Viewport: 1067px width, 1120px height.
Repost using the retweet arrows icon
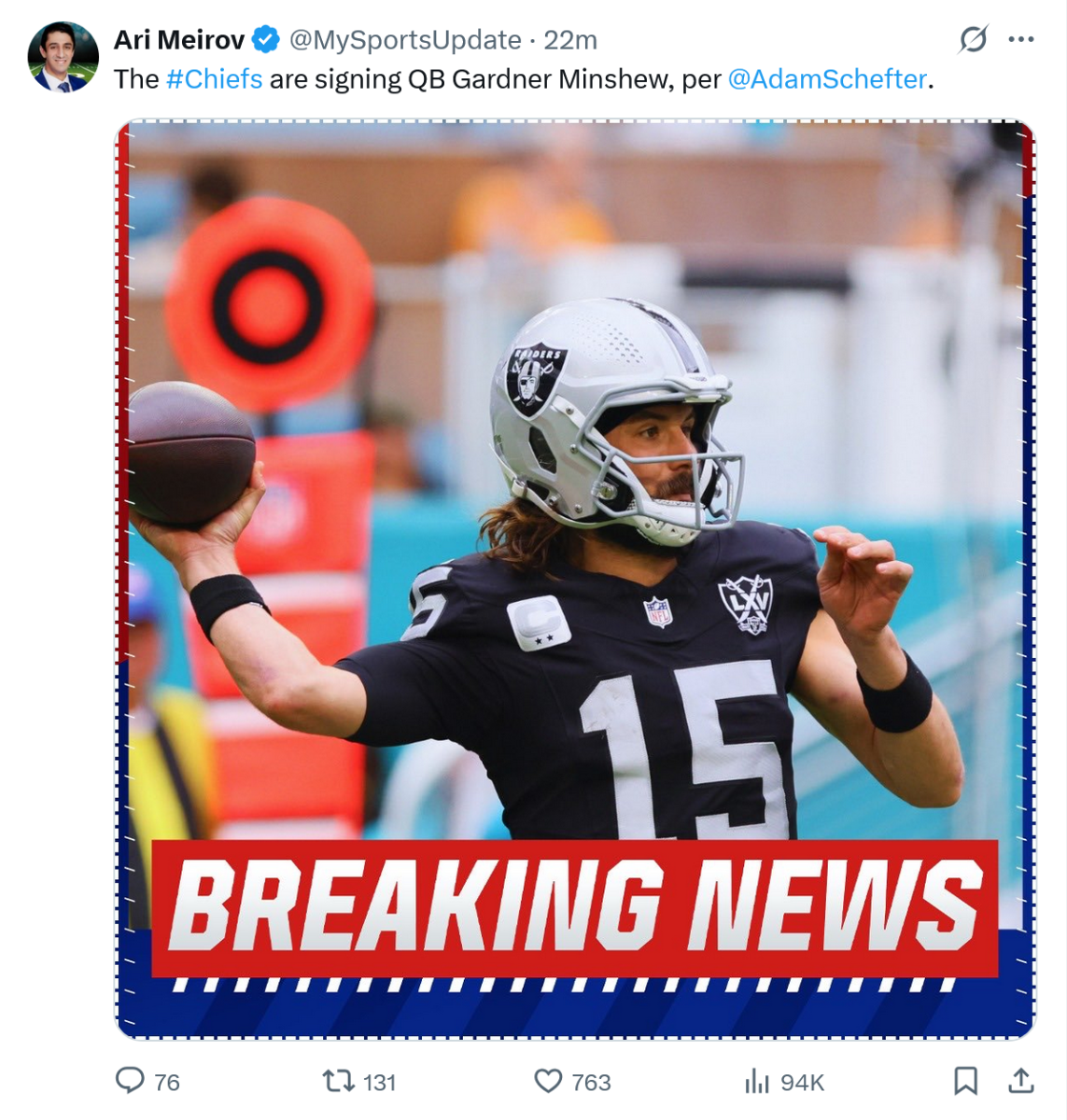click(337, 1081)
